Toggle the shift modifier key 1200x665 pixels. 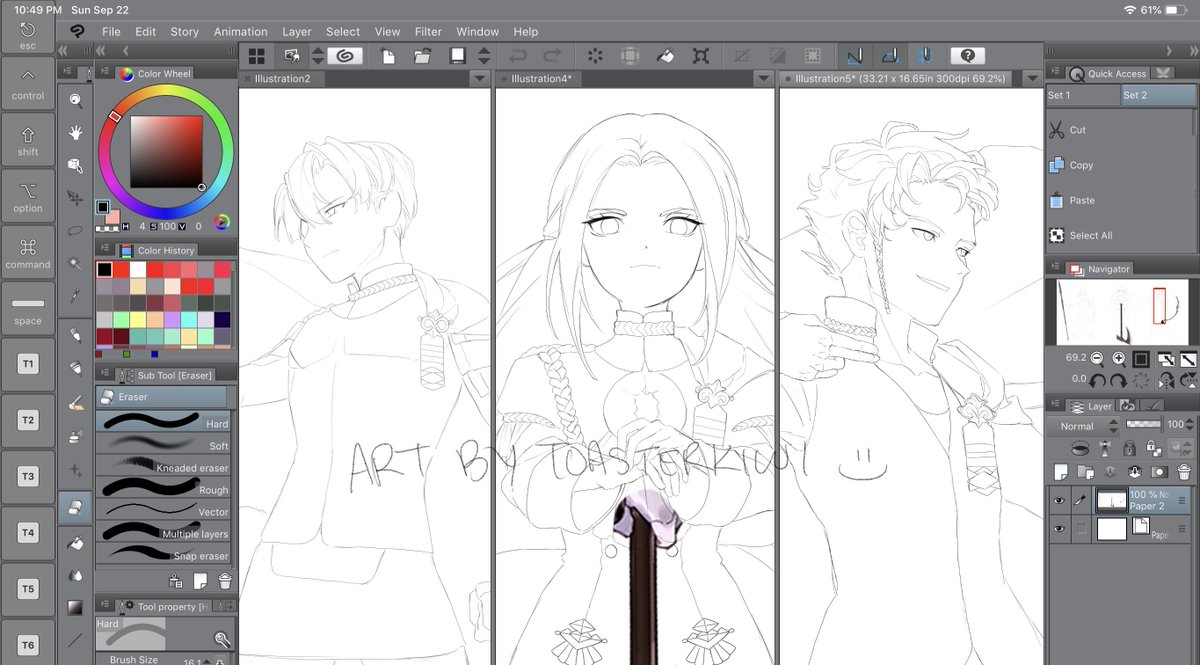pos(28,140)
